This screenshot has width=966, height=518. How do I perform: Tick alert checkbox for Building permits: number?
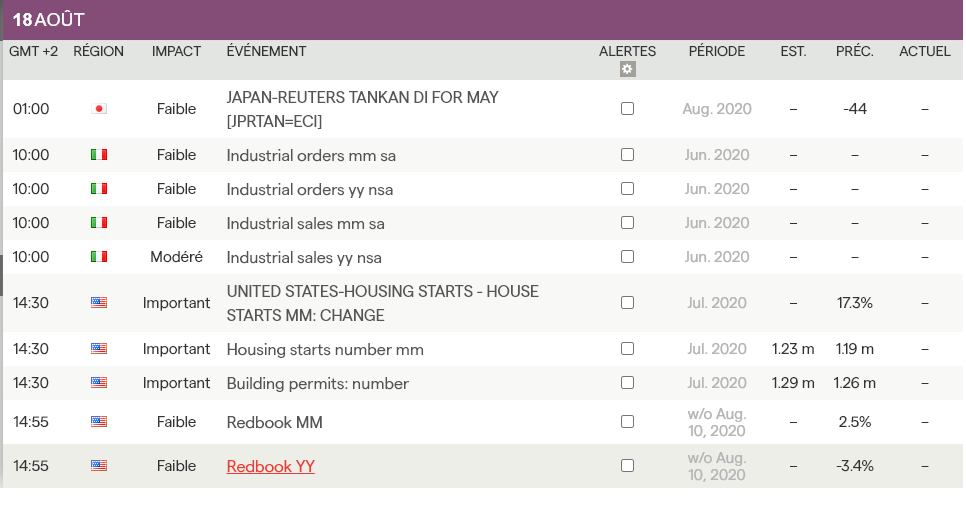click(627, 383)
